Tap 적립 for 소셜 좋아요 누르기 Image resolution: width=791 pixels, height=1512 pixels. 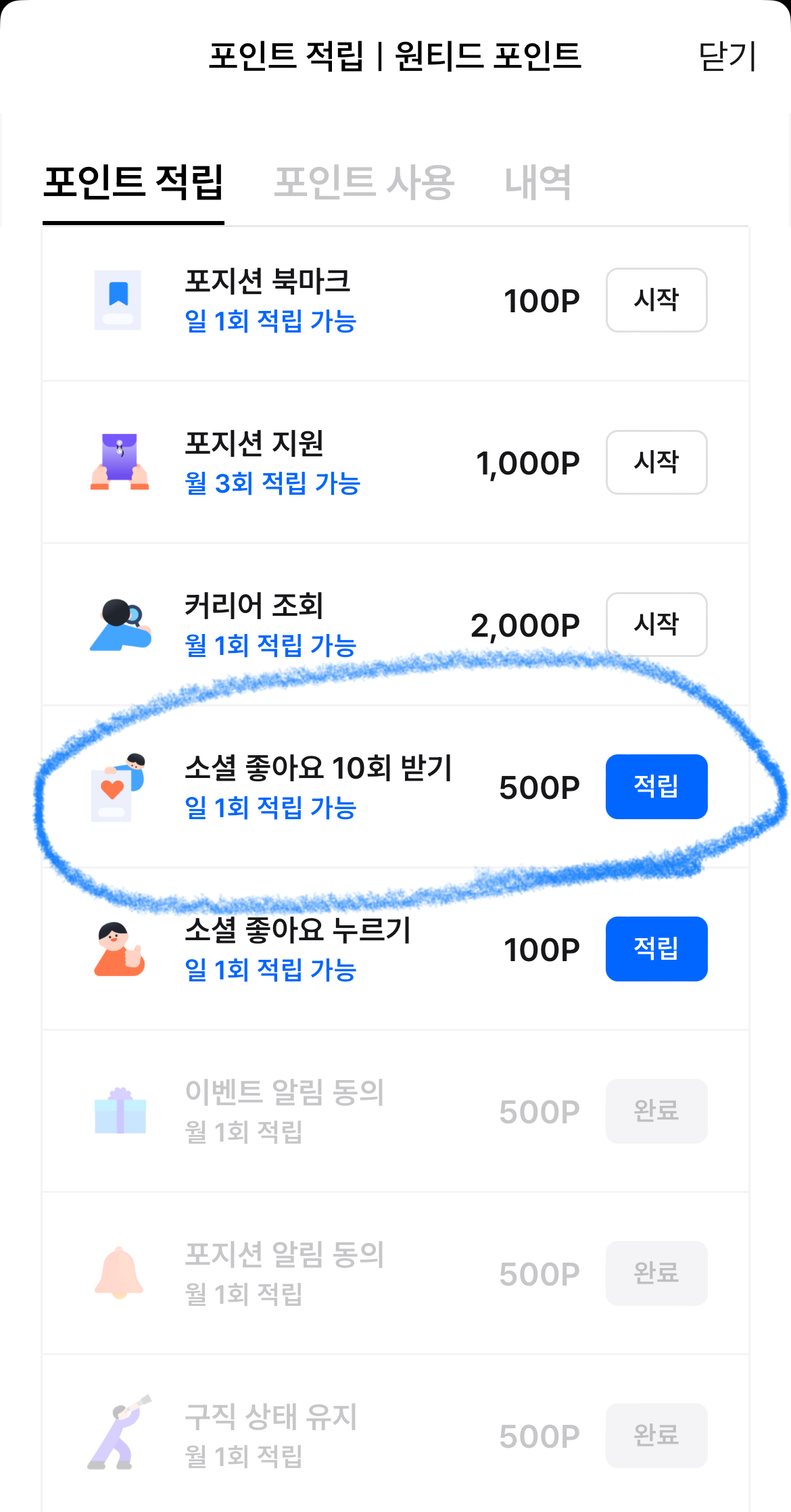point(656,949)
